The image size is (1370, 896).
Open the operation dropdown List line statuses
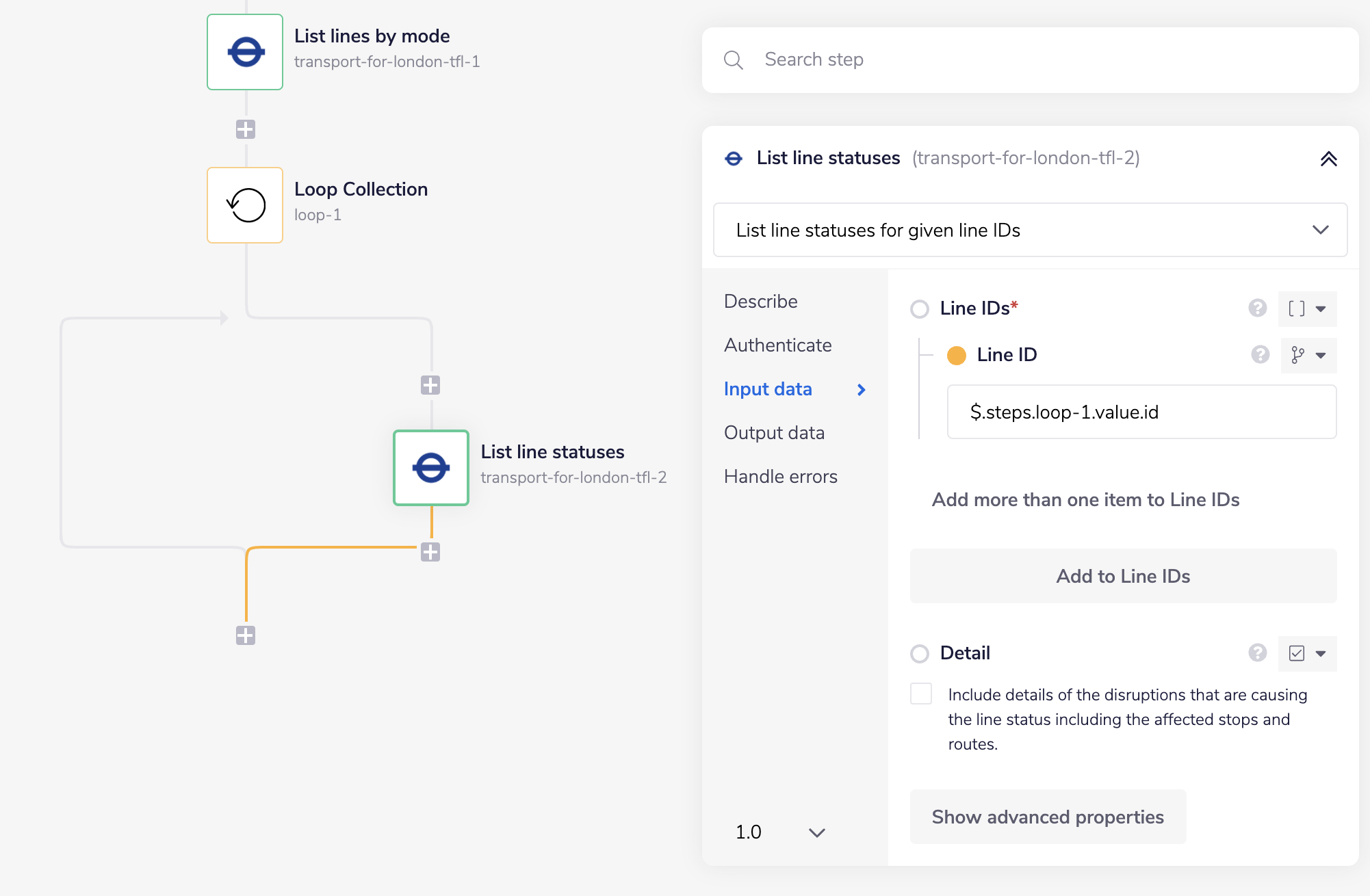[x=1030, y=230]
